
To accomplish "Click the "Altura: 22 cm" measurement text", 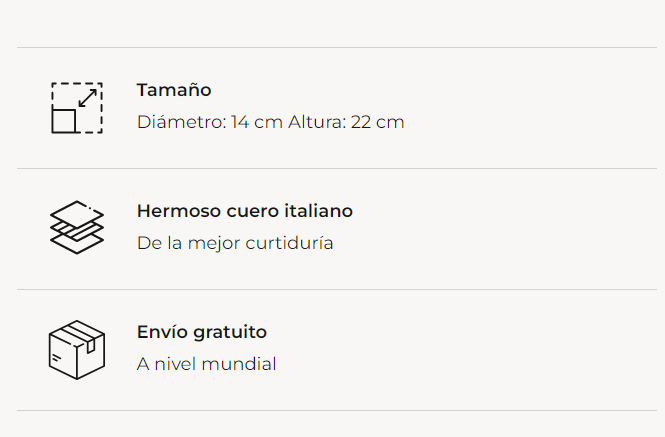I will [x=346, y=122].
